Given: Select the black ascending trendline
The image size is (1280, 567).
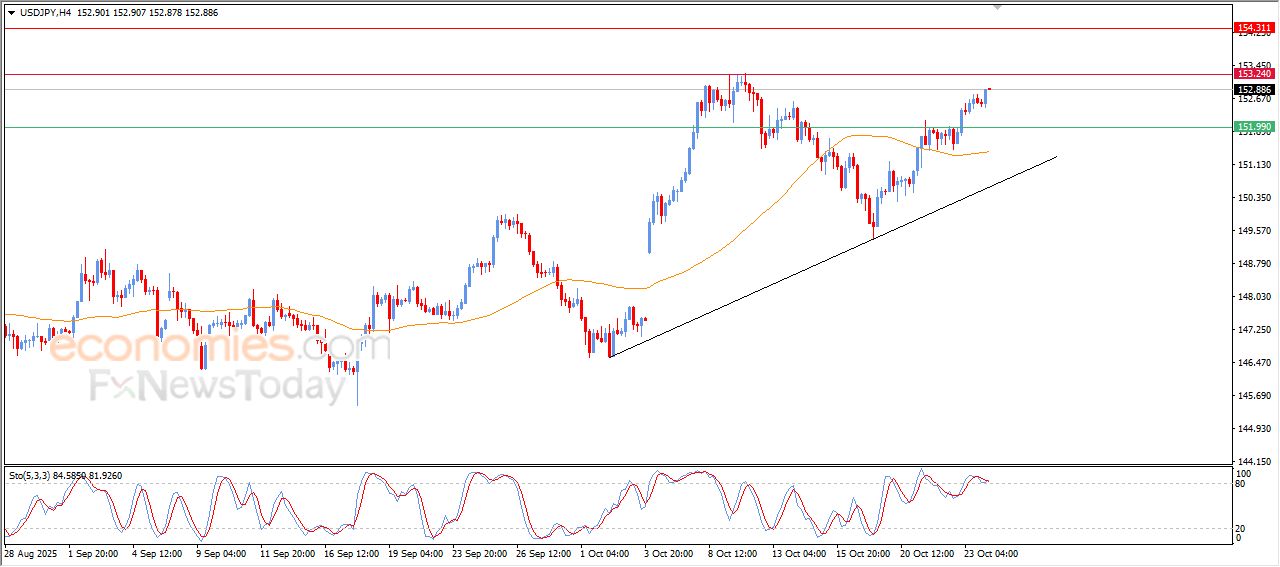Looking at the screenshot, I should click(x=830, y=259).
